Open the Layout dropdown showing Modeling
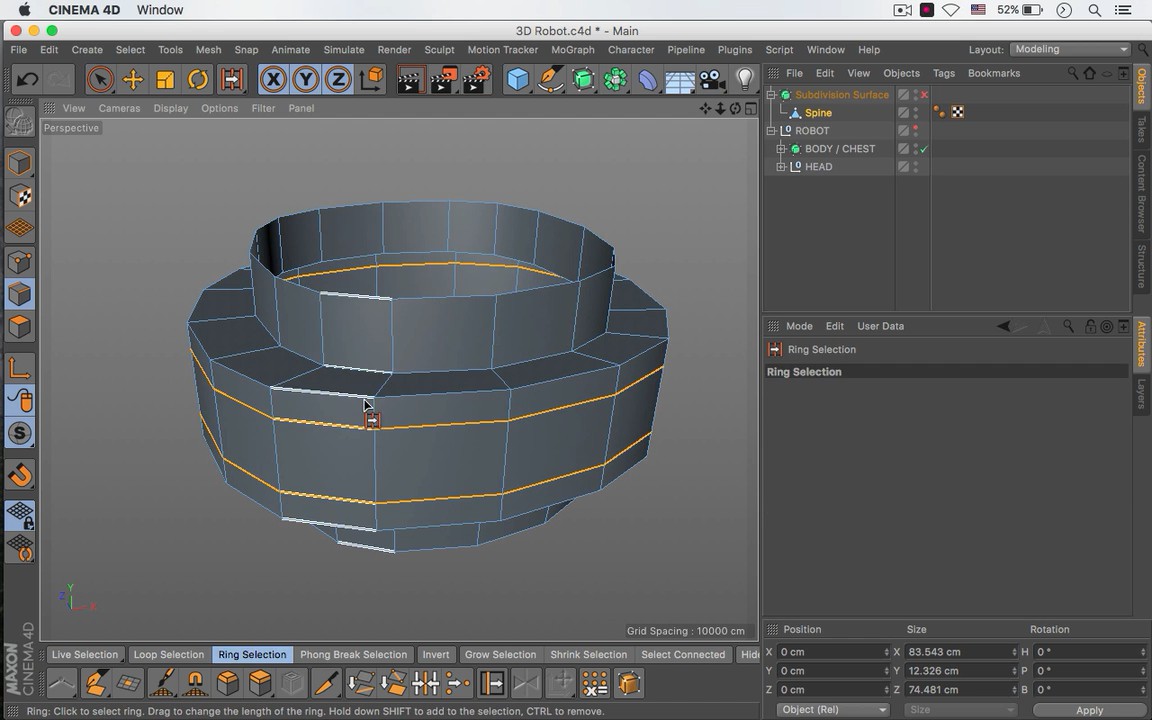This screenshot has height=720, width=1152. click(1070, 49)
